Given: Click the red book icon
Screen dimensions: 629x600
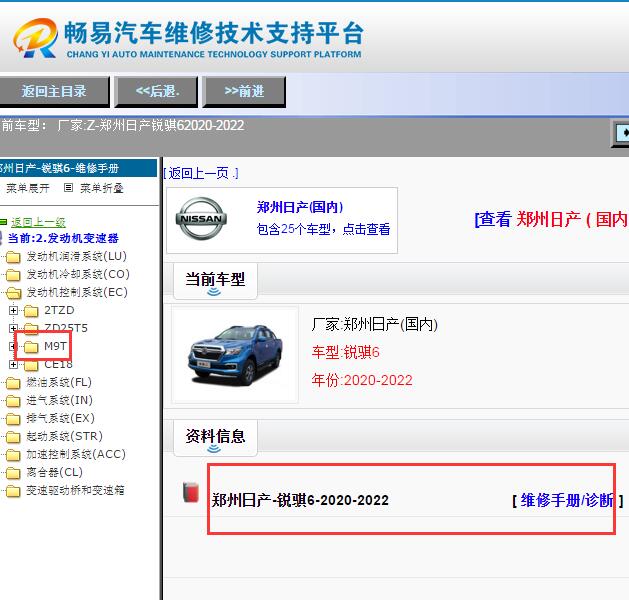Looking at the screenshot, I should (191, 492).
